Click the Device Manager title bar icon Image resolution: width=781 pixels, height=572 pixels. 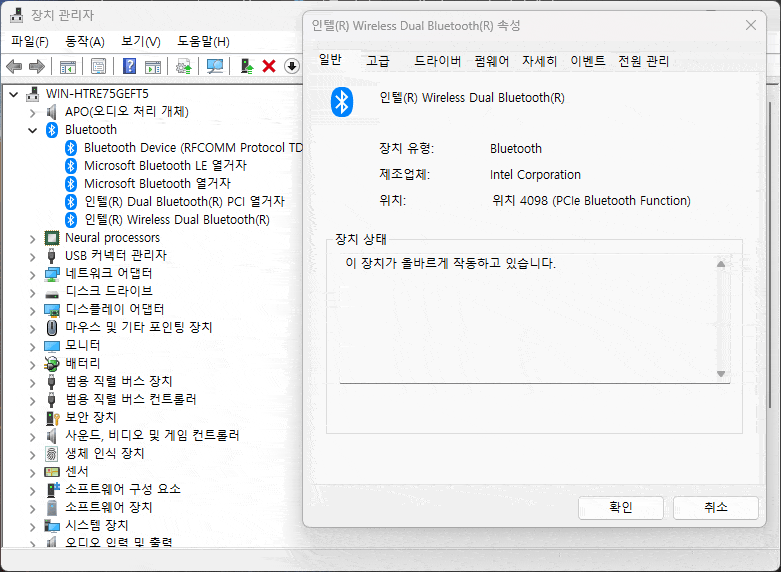pyautogui.click(x=16, y=15)
